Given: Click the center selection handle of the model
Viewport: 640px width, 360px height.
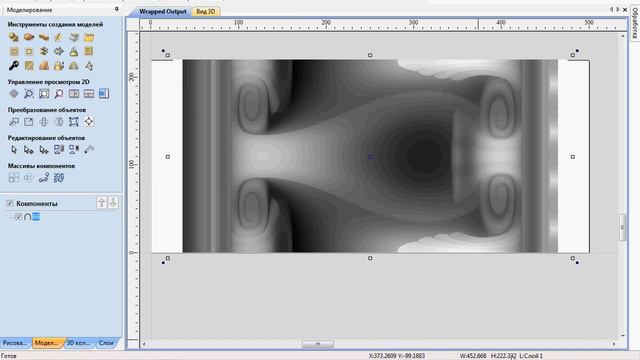Looking at the screenshot, I should (x=370, y=157).
